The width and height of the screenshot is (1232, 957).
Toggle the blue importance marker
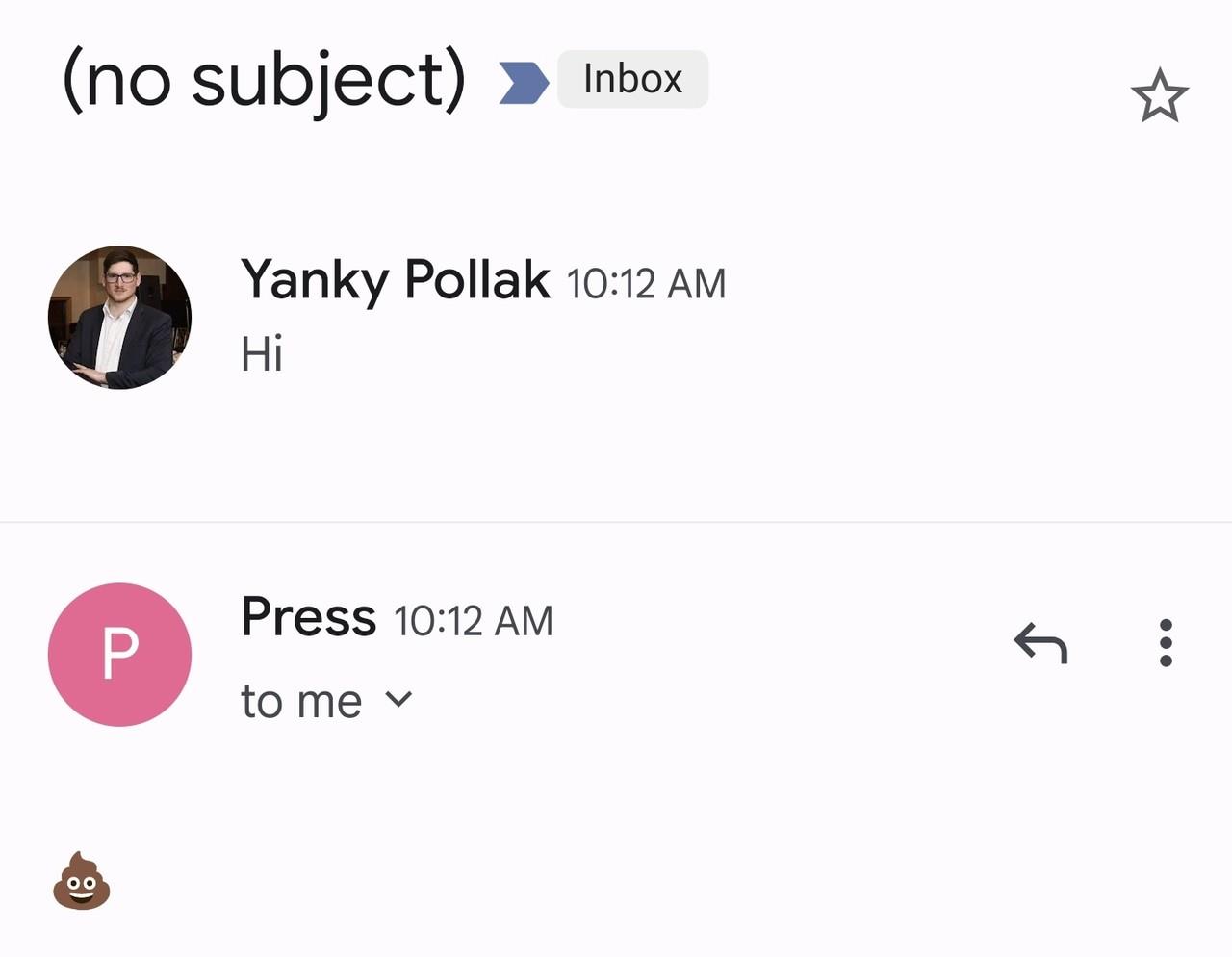[523, 82]
